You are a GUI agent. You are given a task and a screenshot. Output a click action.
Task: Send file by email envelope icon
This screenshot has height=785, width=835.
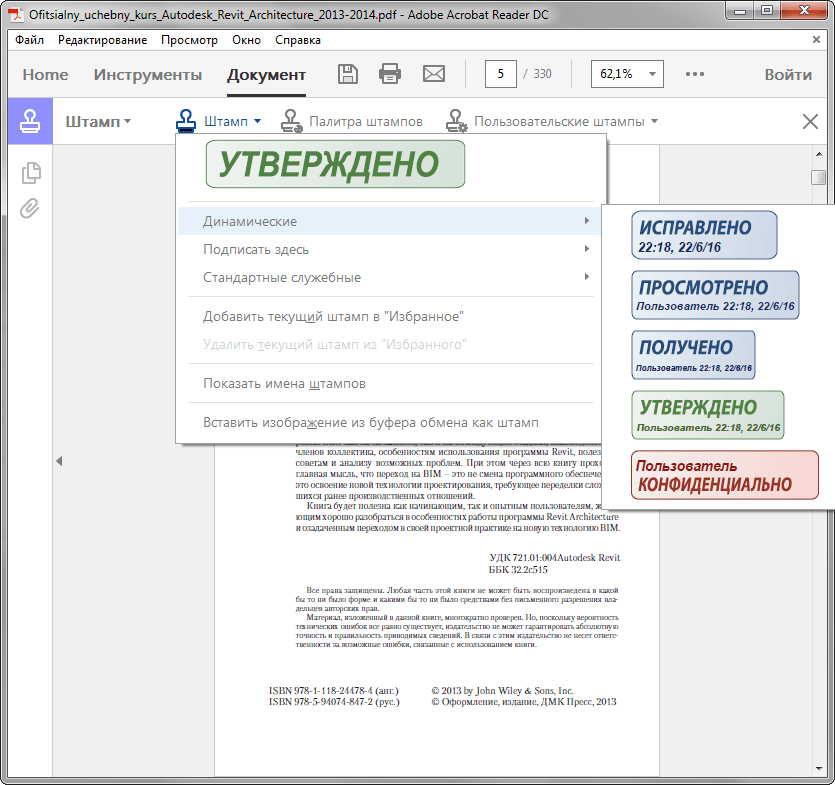[433, 74]
